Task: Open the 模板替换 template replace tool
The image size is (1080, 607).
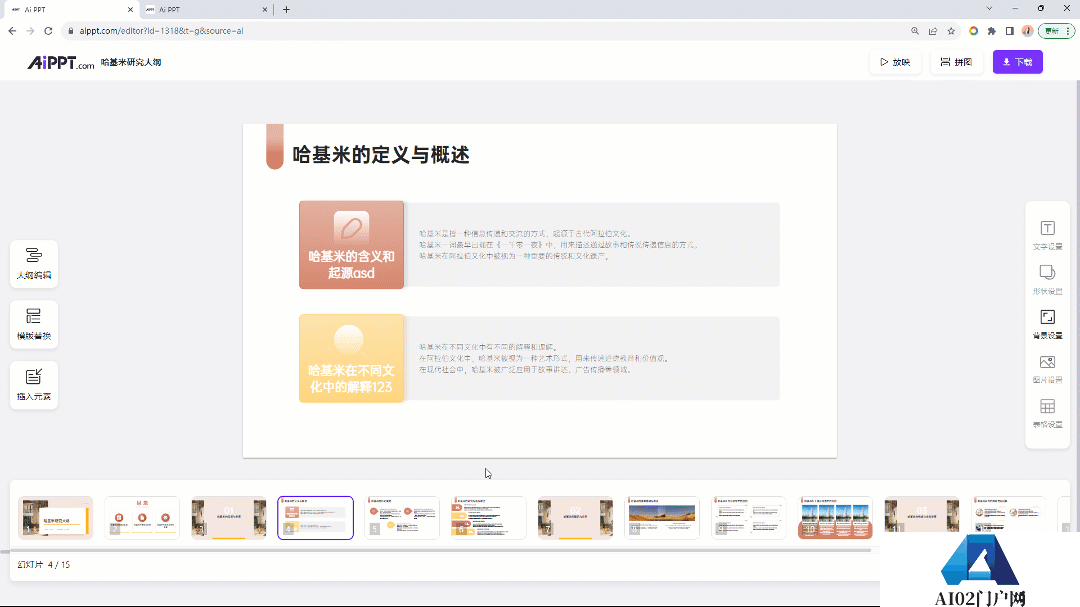Action: pyautogui.click(x=34, y=324)
